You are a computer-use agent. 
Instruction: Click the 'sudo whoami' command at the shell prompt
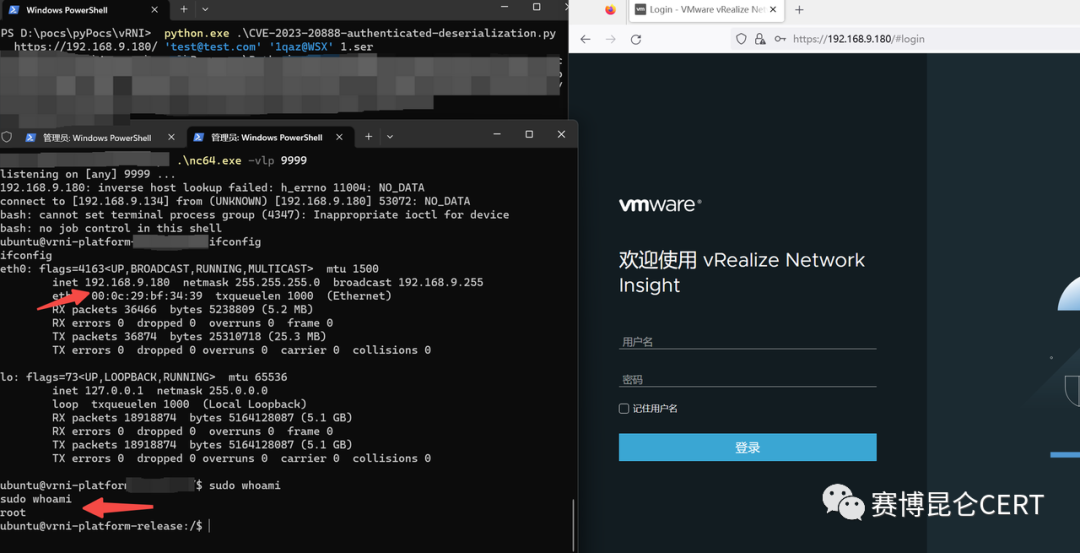tap(244, 486)
